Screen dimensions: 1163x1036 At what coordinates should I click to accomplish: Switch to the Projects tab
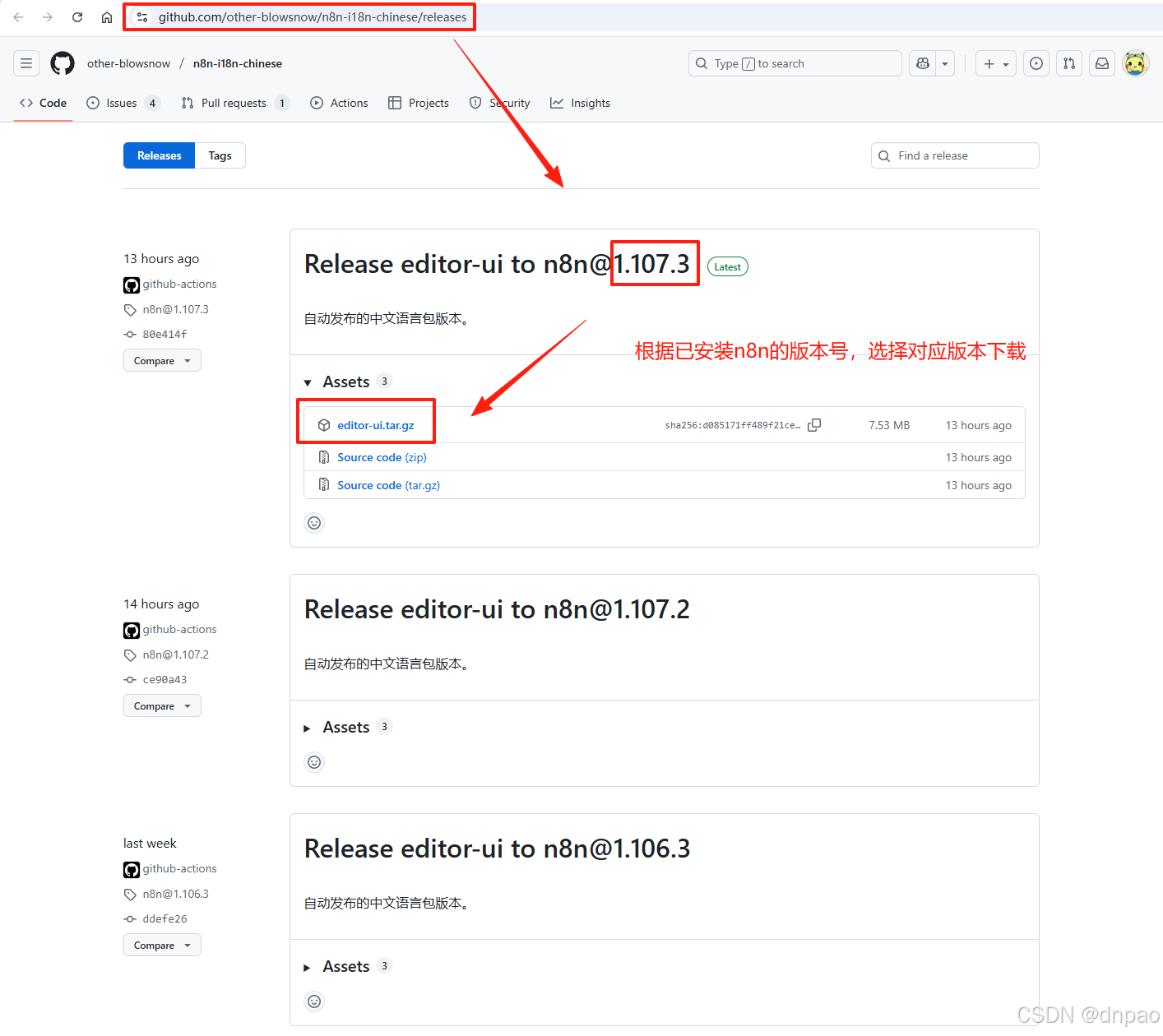point(419,103)
